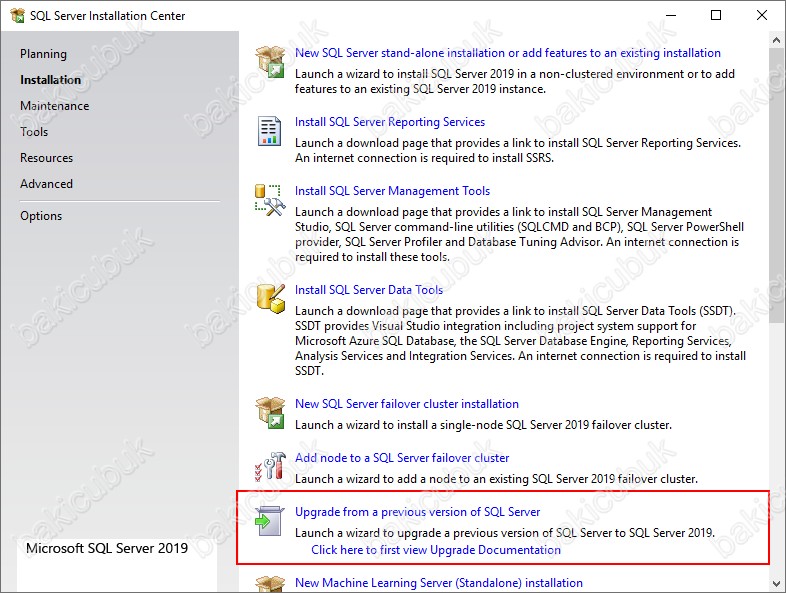Click New Machine Learning Server (Standalone) installation
786x593 pixels.
(x=439, y=583)
